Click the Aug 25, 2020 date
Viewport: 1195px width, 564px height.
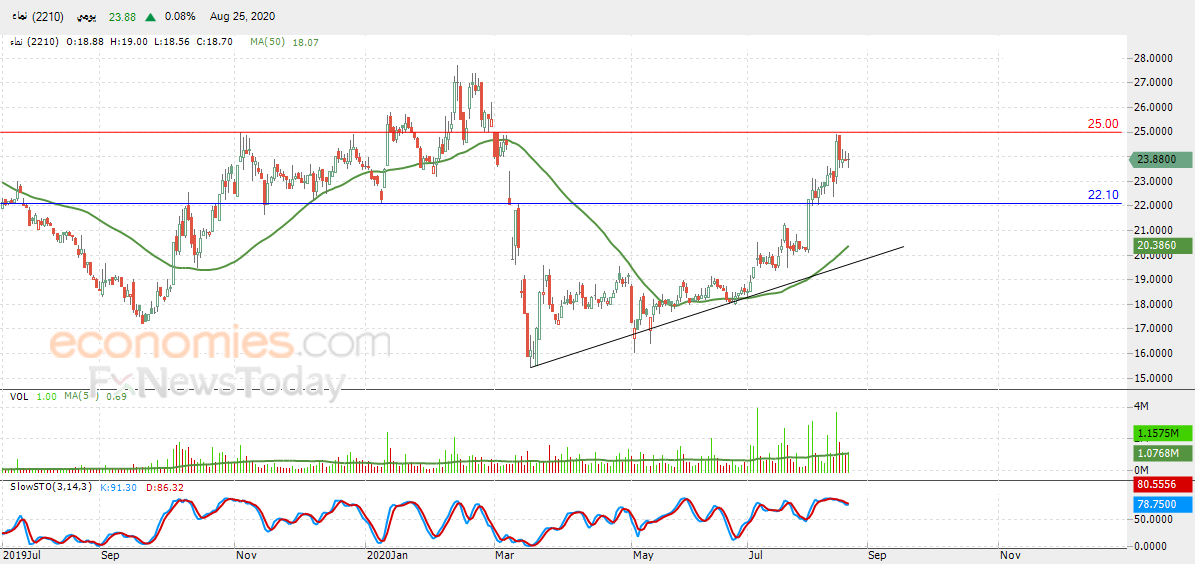coord(240,16)
